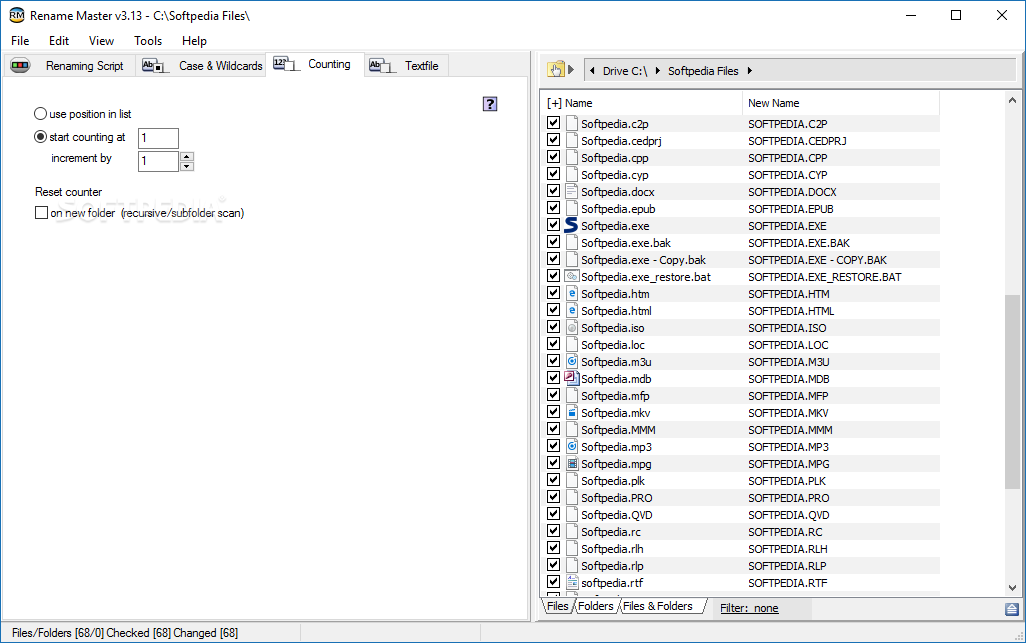Expand the arrow next to folder browse icon

571,70
